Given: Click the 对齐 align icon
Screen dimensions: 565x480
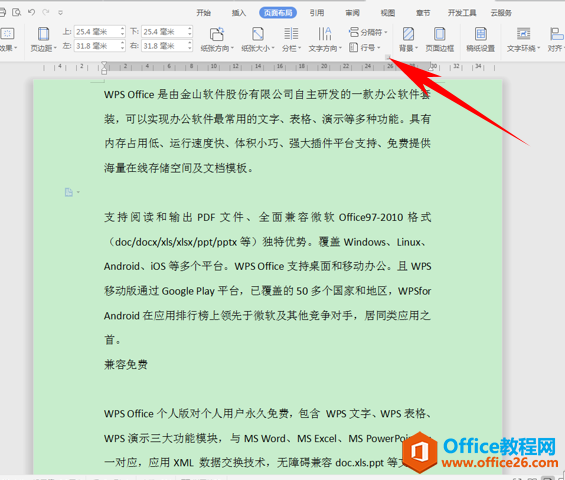Looking at the screenshot, I should point(556,34).
